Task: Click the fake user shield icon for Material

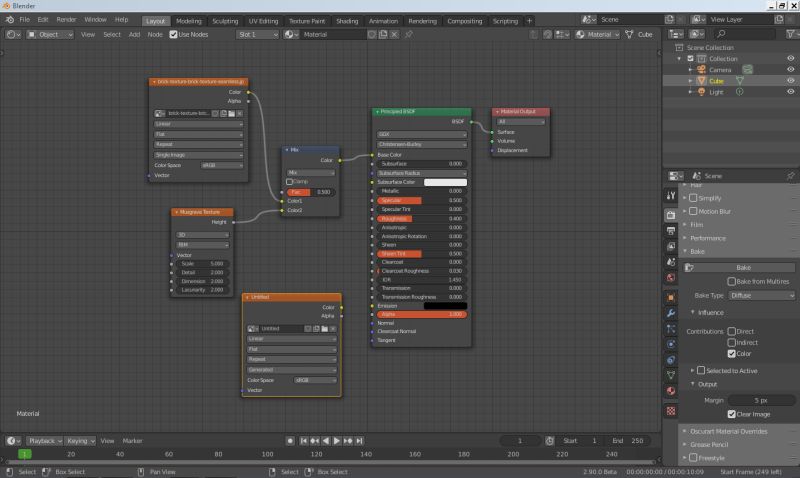Action: coord(372,35)
